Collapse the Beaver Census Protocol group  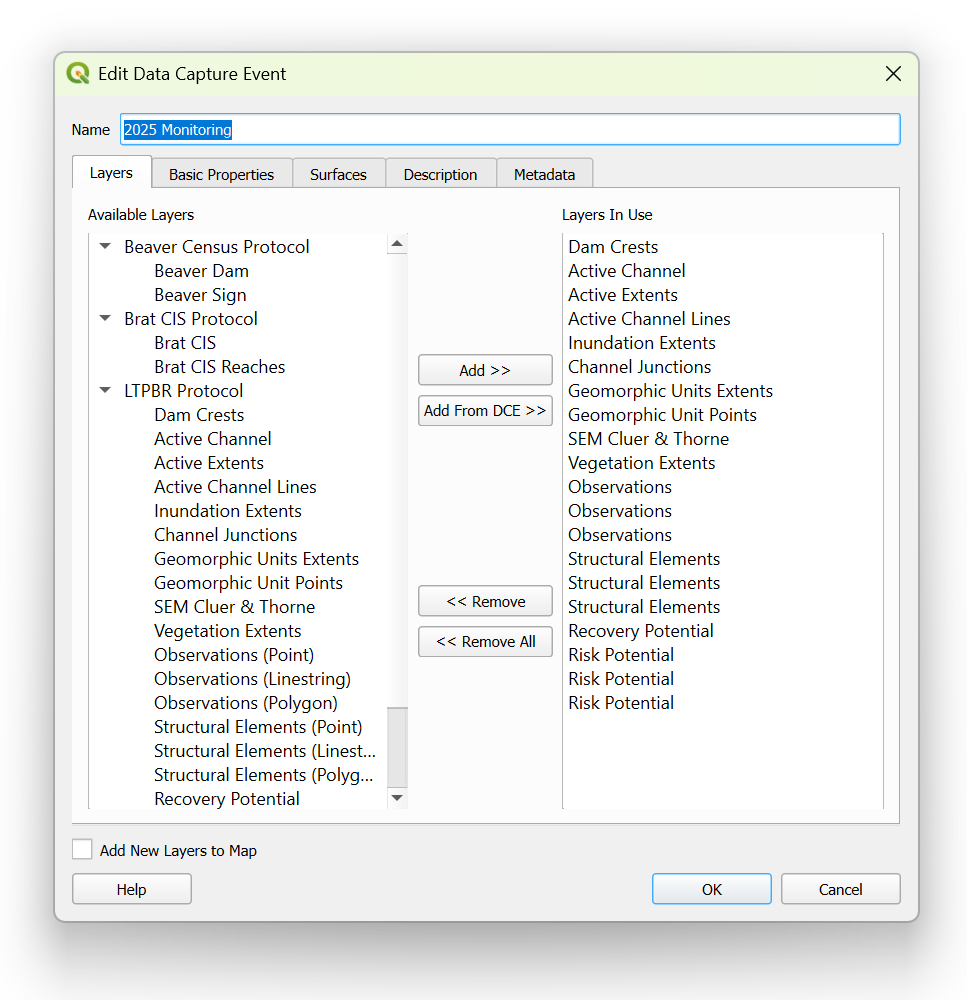pos(105,247)
